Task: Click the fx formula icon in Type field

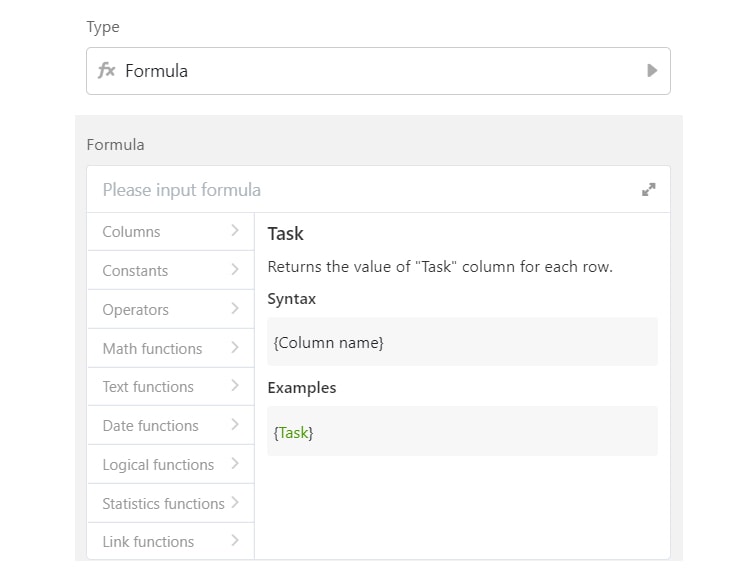Action: [106, 71]
